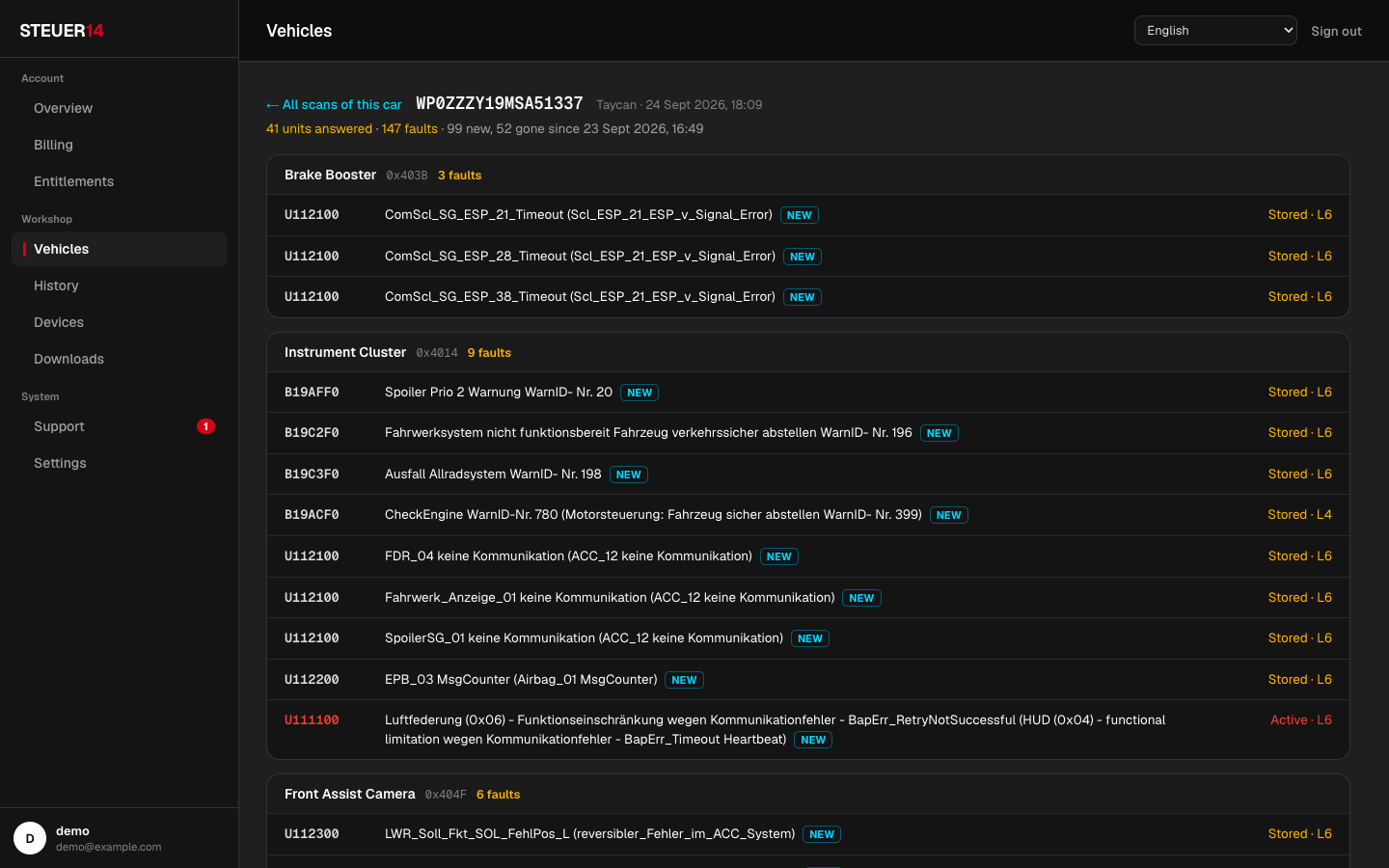Image resolution: width=1389 pixels, height=868 pixels.
Task: Select the FDR_04 keine Kommunikation fault
Action: 807,556
